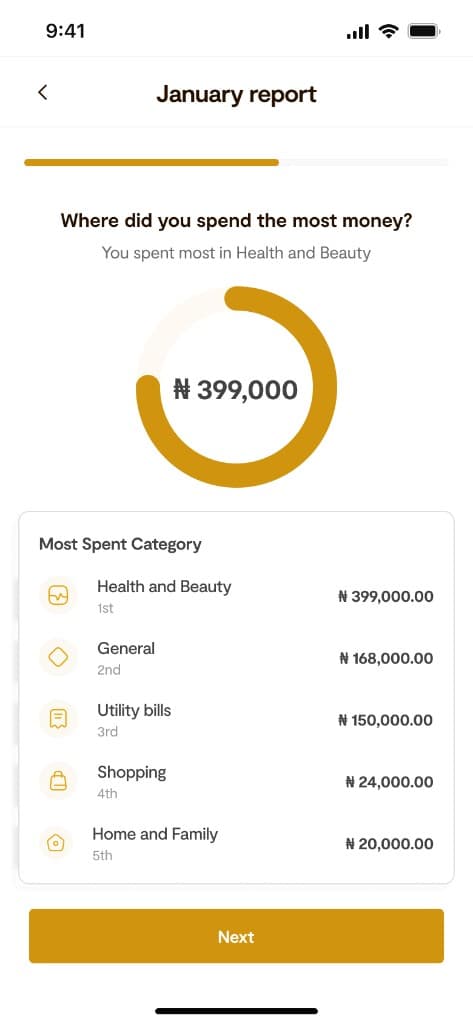The width and height of the screenshot is (473, 1024).
Task: Tap the Wi-Fi status icon
Action: click(x=389, y=31)
